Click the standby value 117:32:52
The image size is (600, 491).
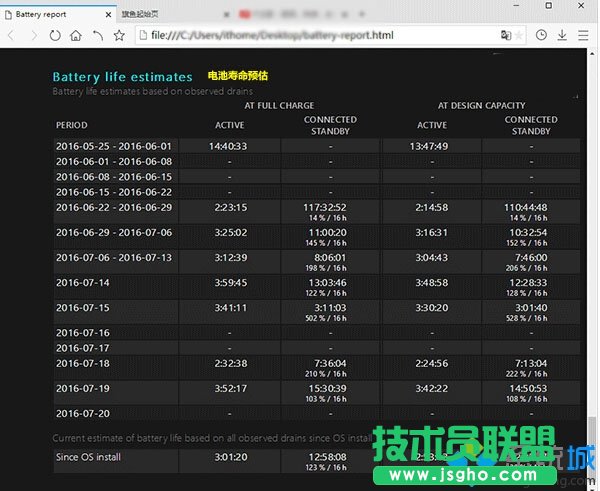tap(325, 207)
